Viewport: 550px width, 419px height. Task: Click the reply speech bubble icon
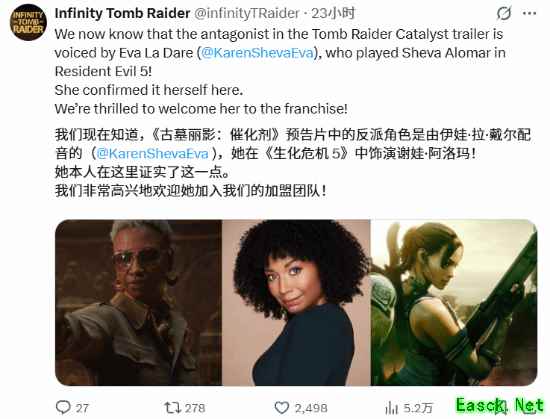(x=63, y=407)
